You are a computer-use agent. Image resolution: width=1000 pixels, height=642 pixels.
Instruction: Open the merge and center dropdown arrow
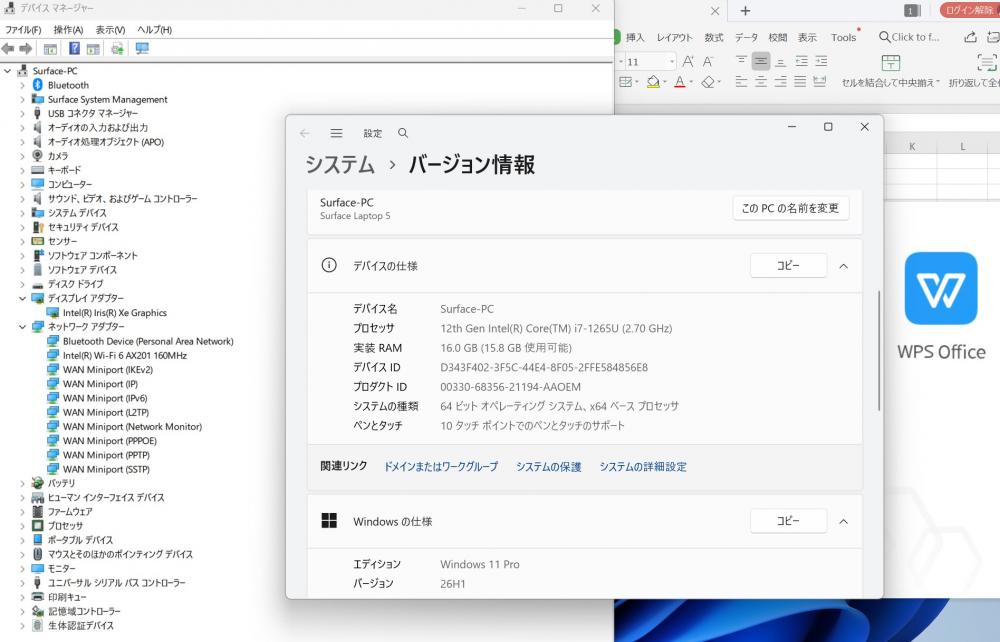pos(938,83)
